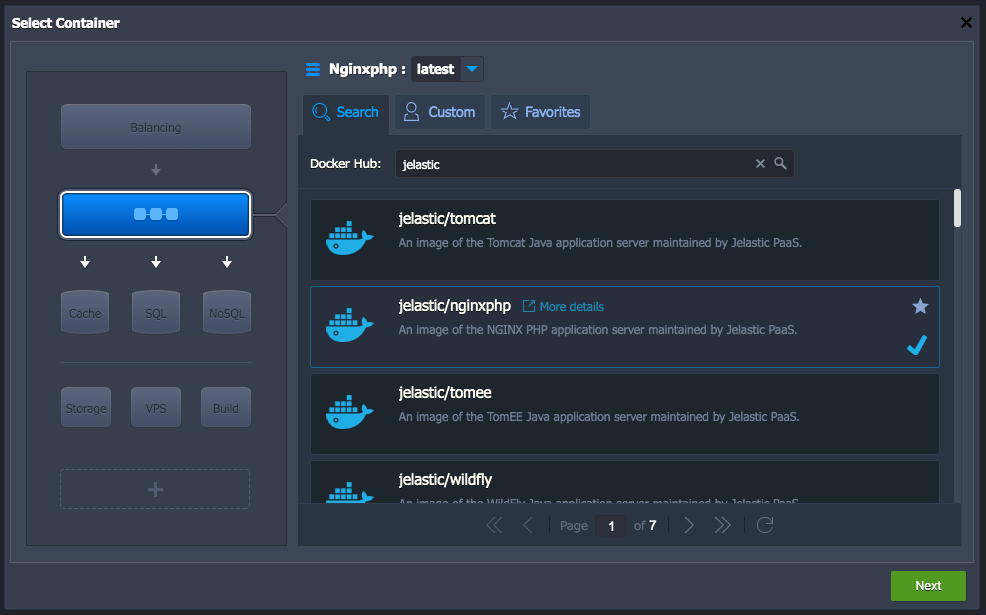Clear the jelastic search with the X icon
This screenshot has height=615, width=986.
tap(760, 163)
